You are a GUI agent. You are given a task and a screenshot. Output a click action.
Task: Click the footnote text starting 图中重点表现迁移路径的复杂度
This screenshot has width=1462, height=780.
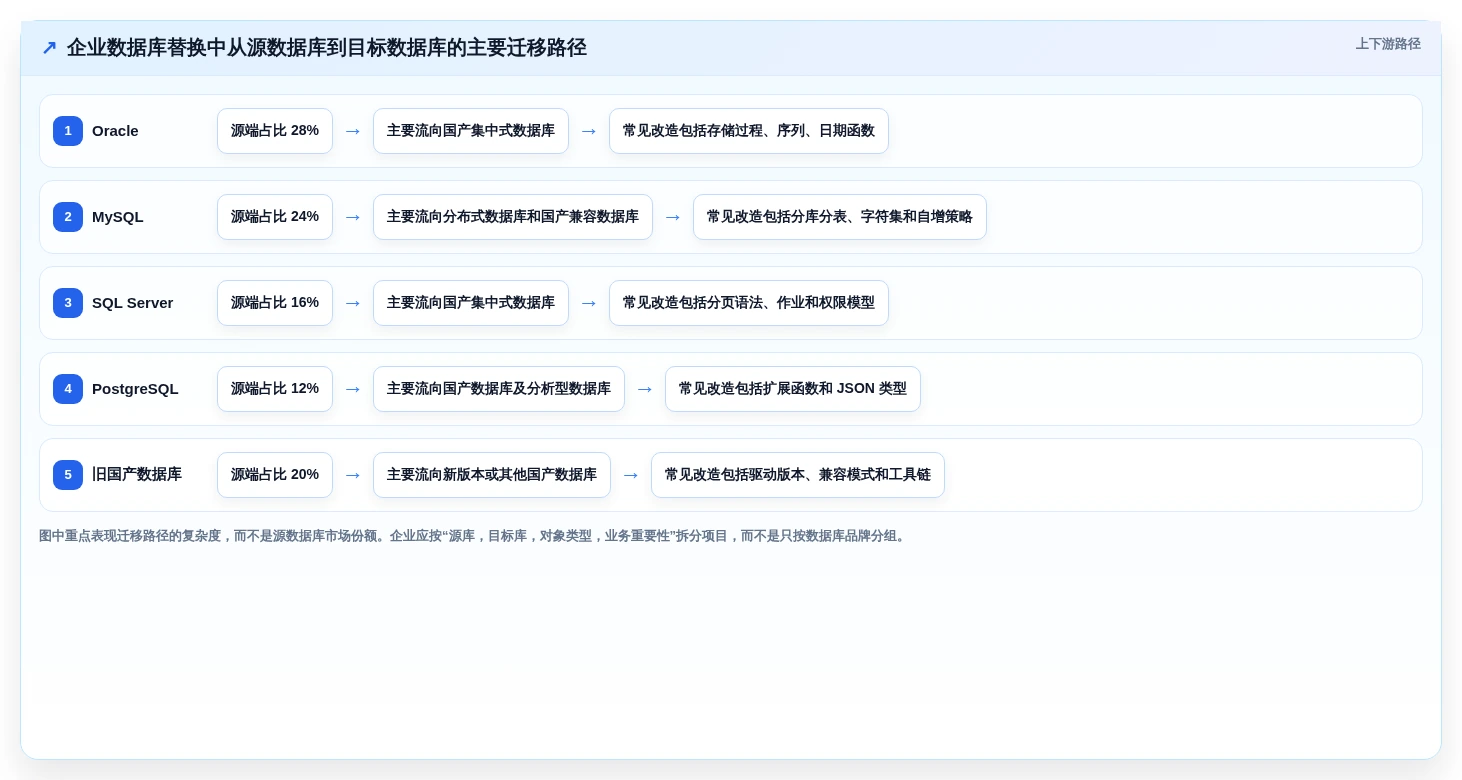[473, 536]
